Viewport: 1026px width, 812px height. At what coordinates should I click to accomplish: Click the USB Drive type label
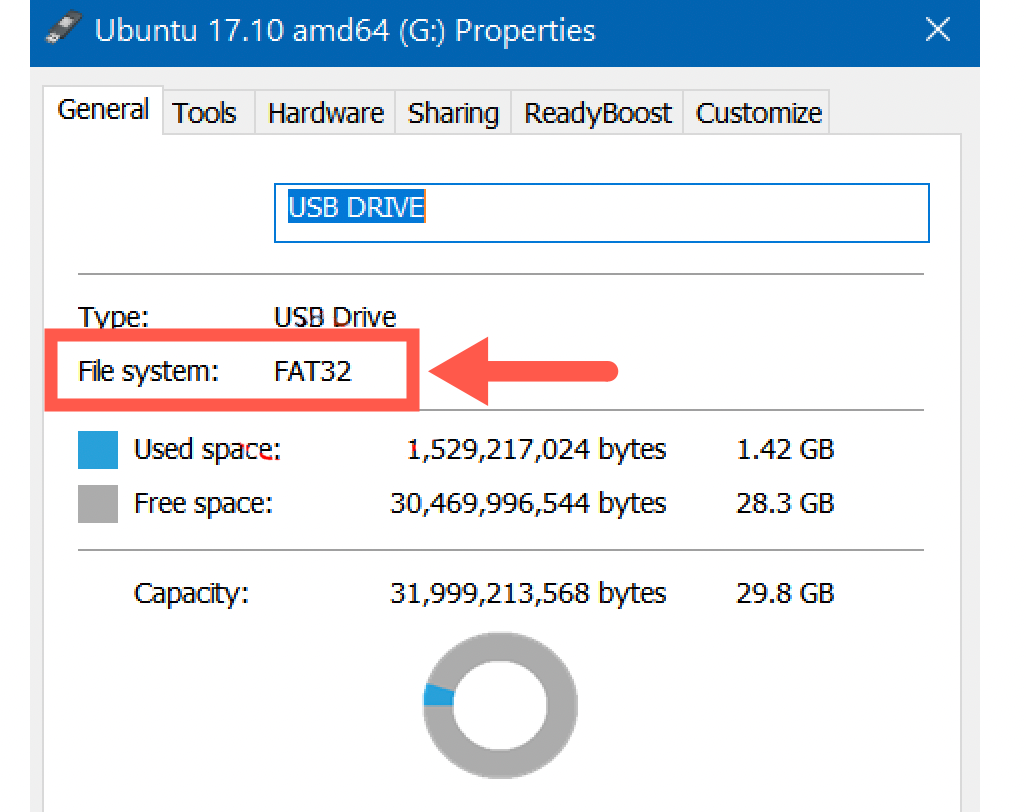click(335, 317)
